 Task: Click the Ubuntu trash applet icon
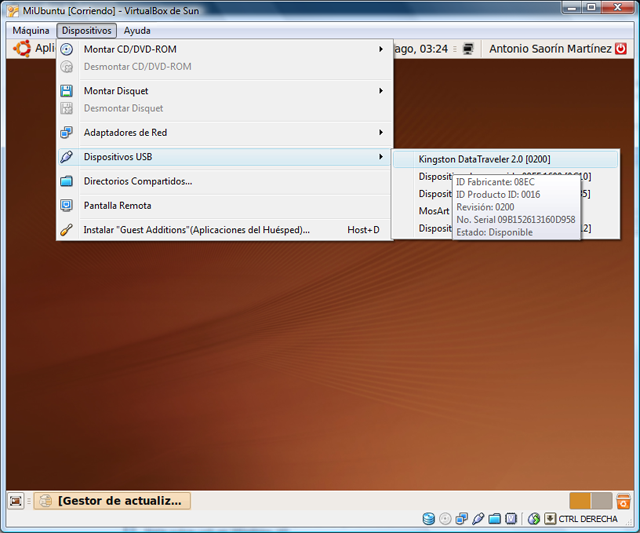pos(623,501)
